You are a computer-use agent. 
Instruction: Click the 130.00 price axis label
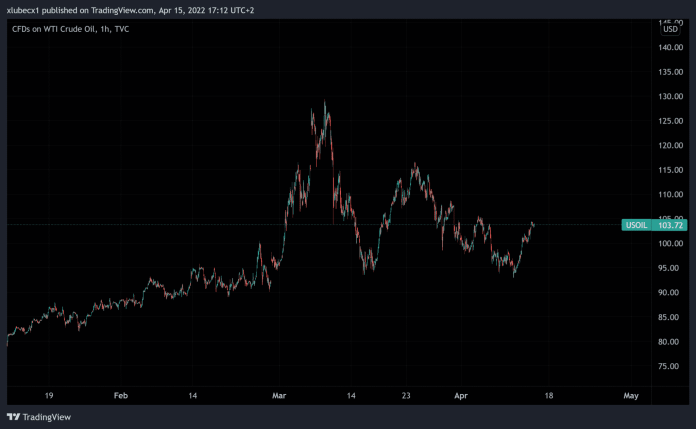tap(670, 96)
